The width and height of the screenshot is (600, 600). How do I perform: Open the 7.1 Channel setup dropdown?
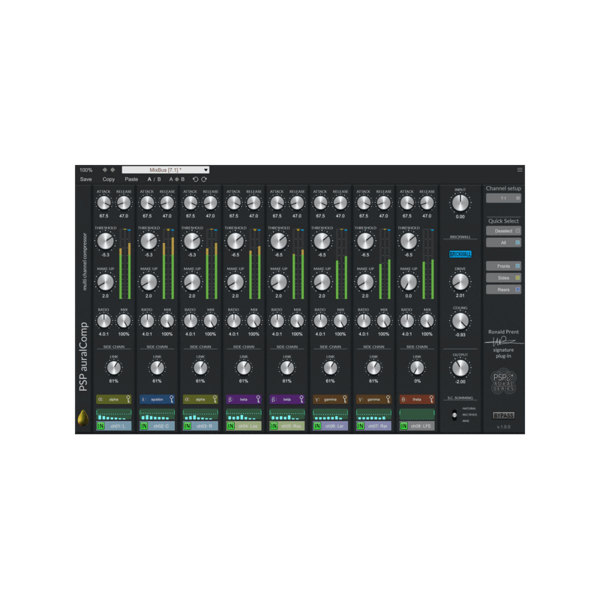pyautogui.click(x=503, y=198)
